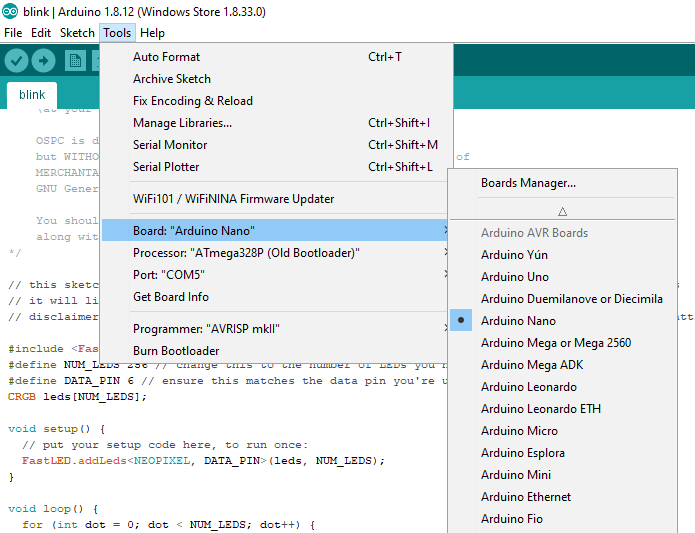Switch to the blink sketch tab
The width and height of the screenshot is (695, 533).
point(32,95)
